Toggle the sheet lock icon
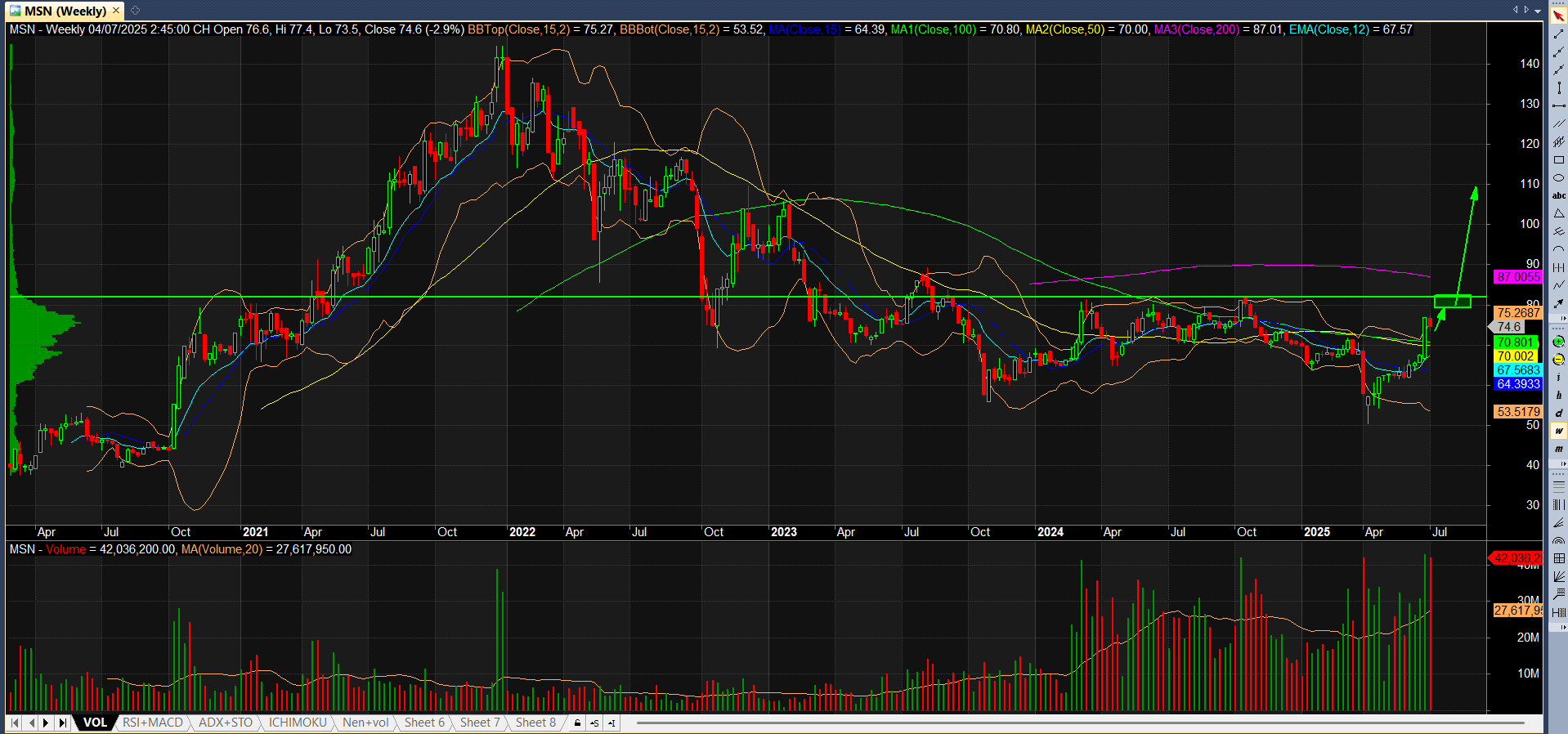 [x=577, y=723]
